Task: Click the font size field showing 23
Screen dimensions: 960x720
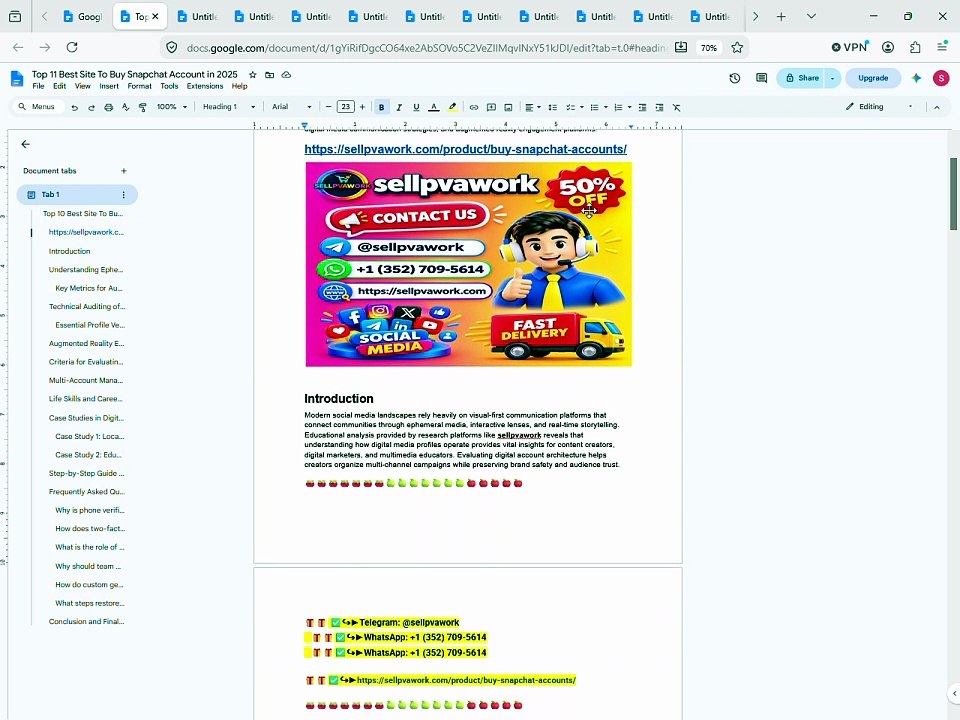Action: click(345, 107)
